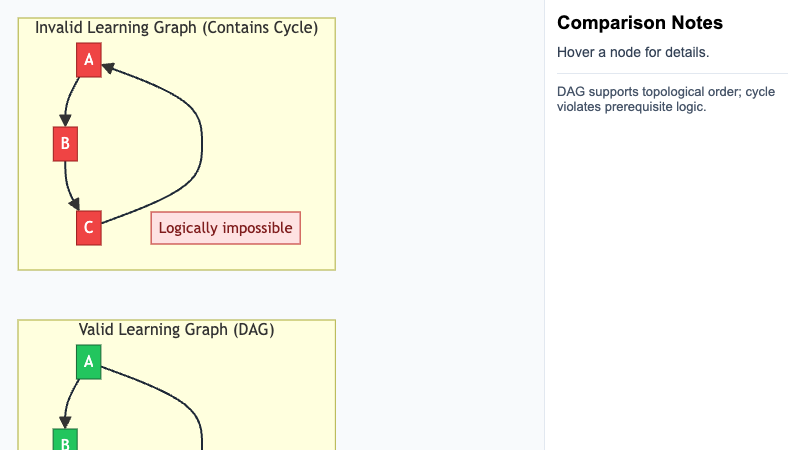Click the 'Valid Learning Graph (DAG)' title

coord(177,330)
